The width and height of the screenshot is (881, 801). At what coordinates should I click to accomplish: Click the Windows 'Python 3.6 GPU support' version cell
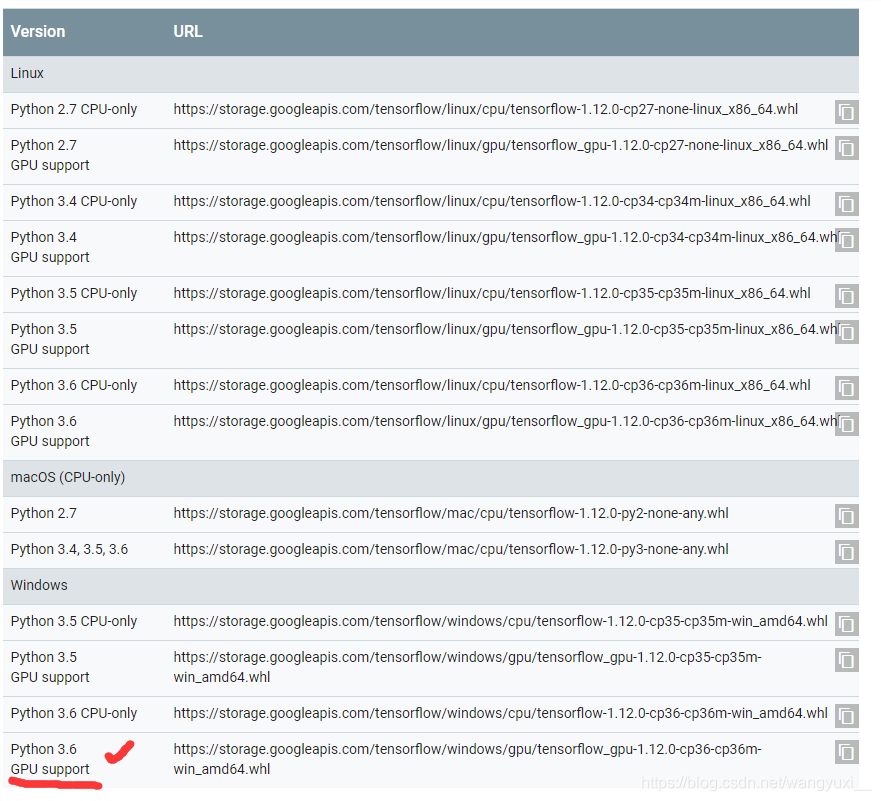point(50,759)
